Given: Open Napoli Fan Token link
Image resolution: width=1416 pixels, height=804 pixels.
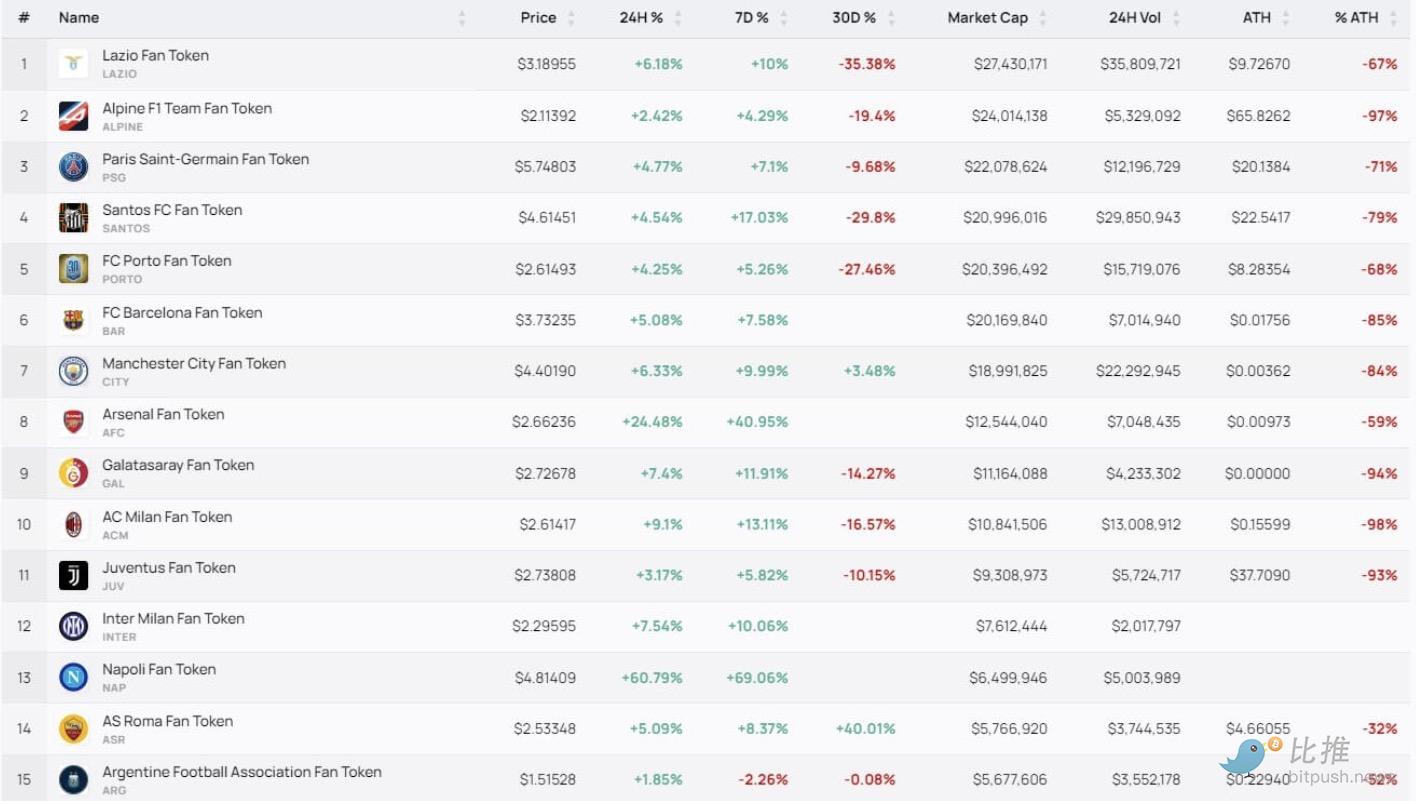Looking at the screenshot, I should [x=159, y=670].
